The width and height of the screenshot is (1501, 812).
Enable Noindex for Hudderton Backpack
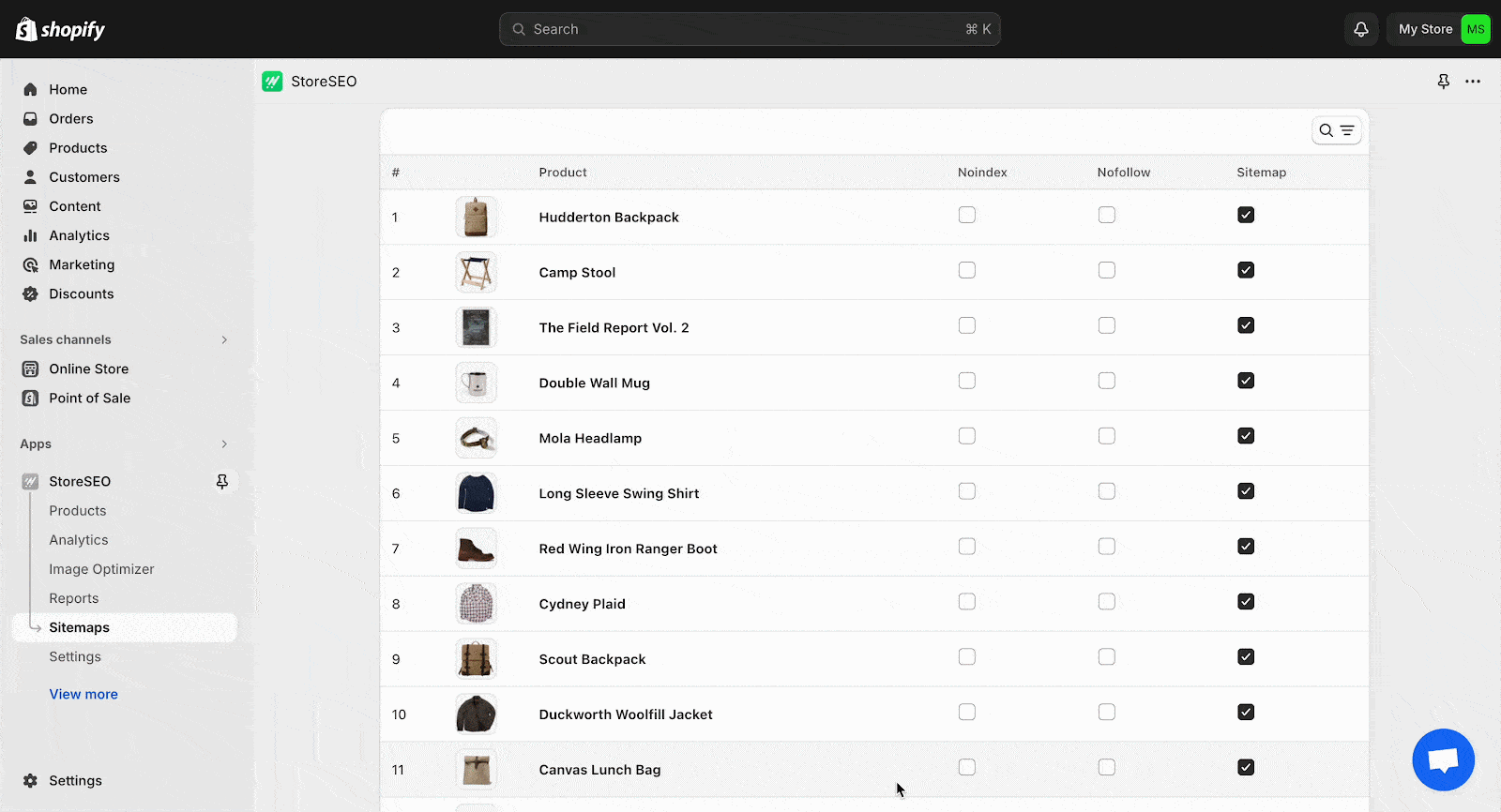click(x=967, y=215)
